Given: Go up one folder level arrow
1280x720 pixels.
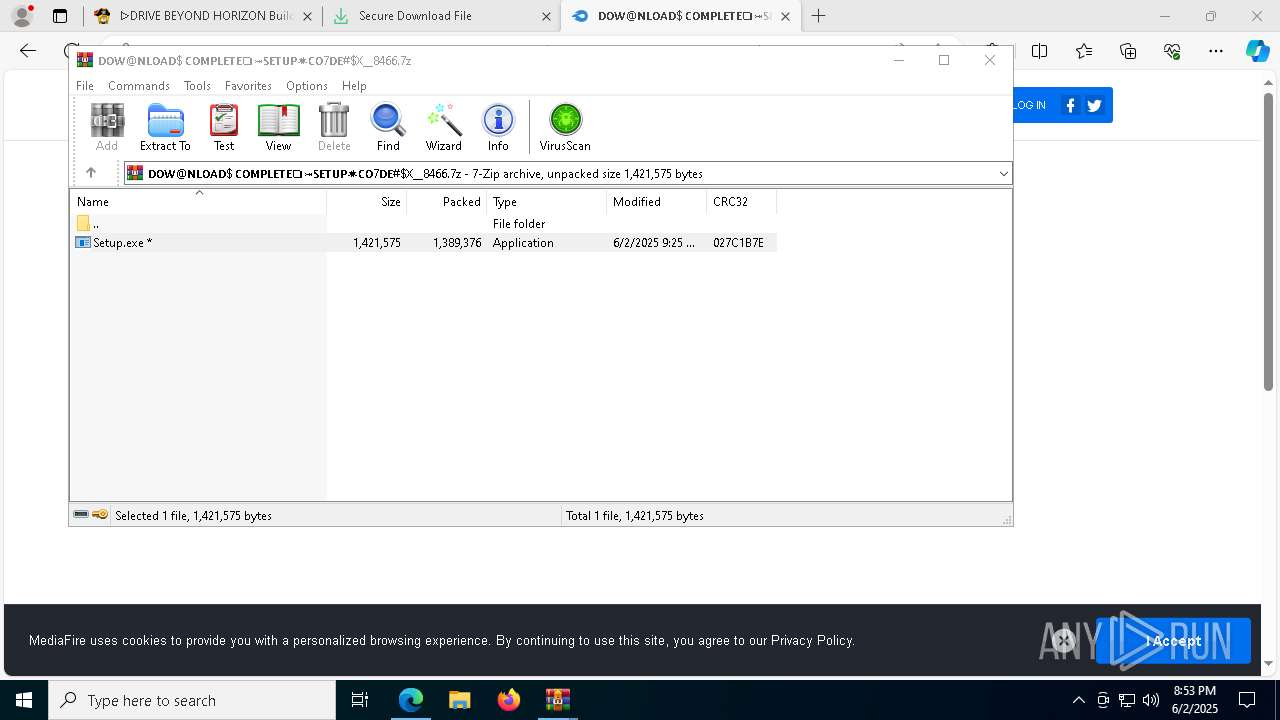Looking at the screenshot, I should click(x=91, y=173).
